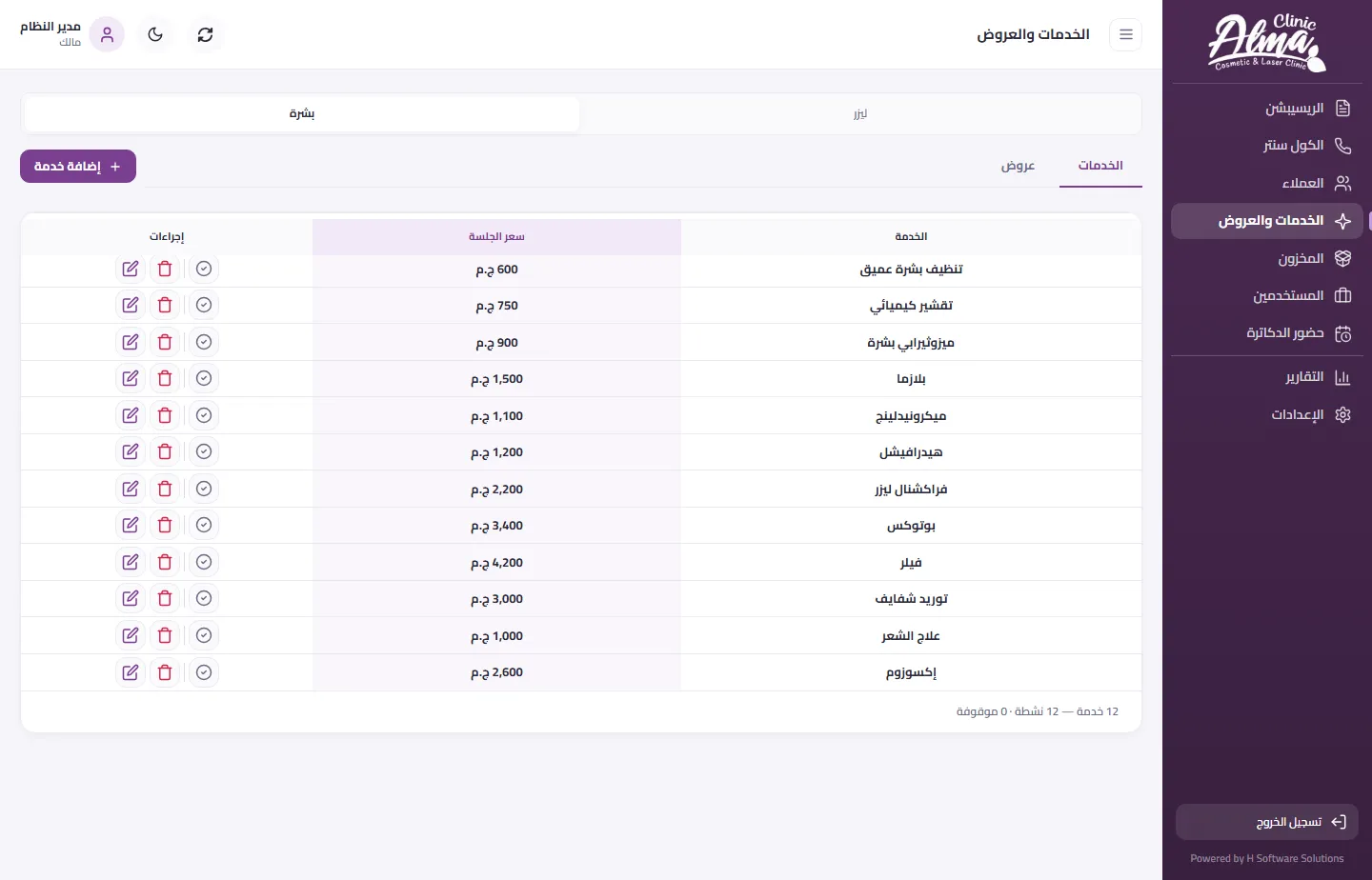Image resolution: width=1372 pixels, height=880 pixels.
Task: Edit the توريد شفايف service
Action: 131,598
